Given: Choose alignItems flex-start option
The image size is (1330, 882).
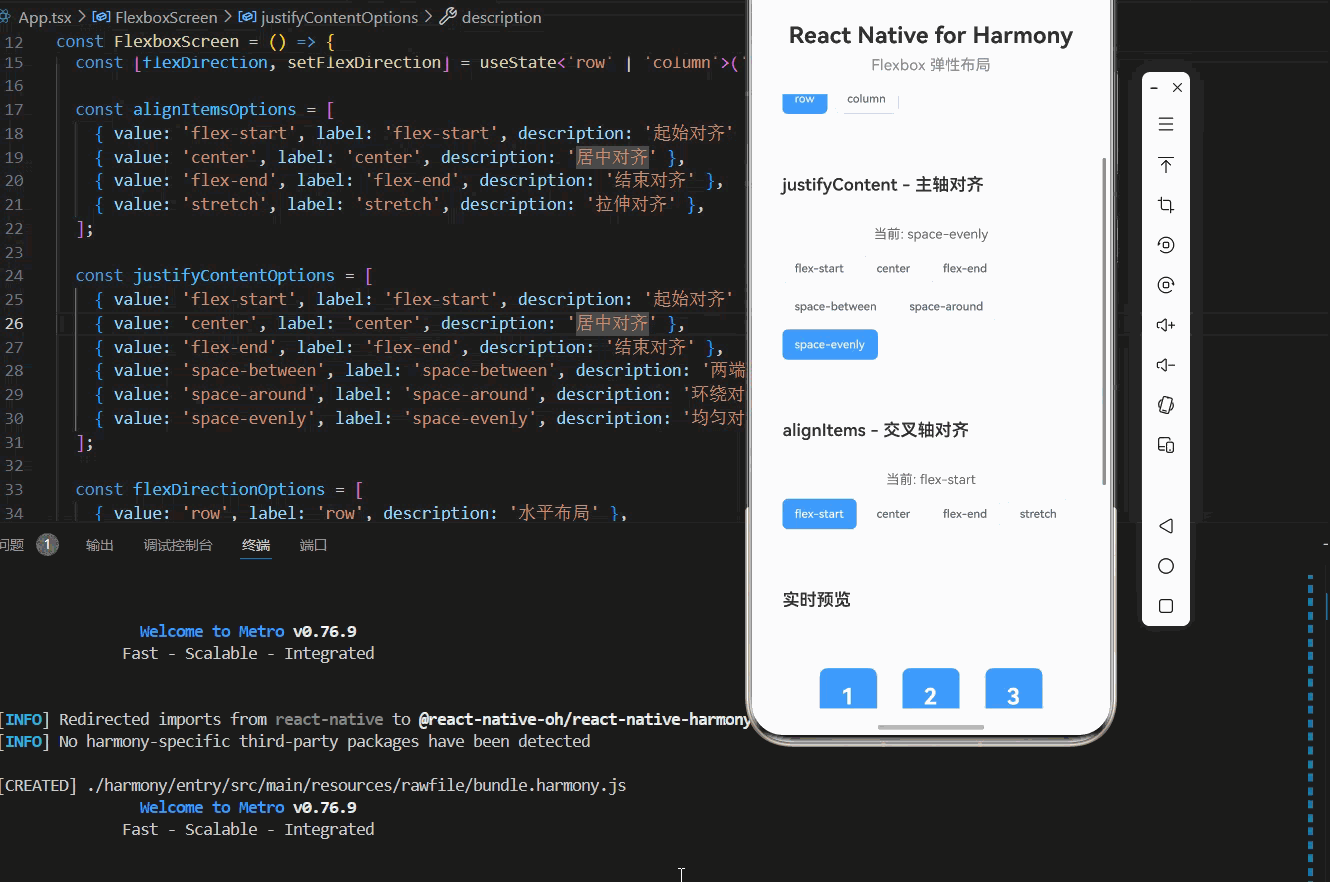Looking at the screenshot, I should coord(819,514).
